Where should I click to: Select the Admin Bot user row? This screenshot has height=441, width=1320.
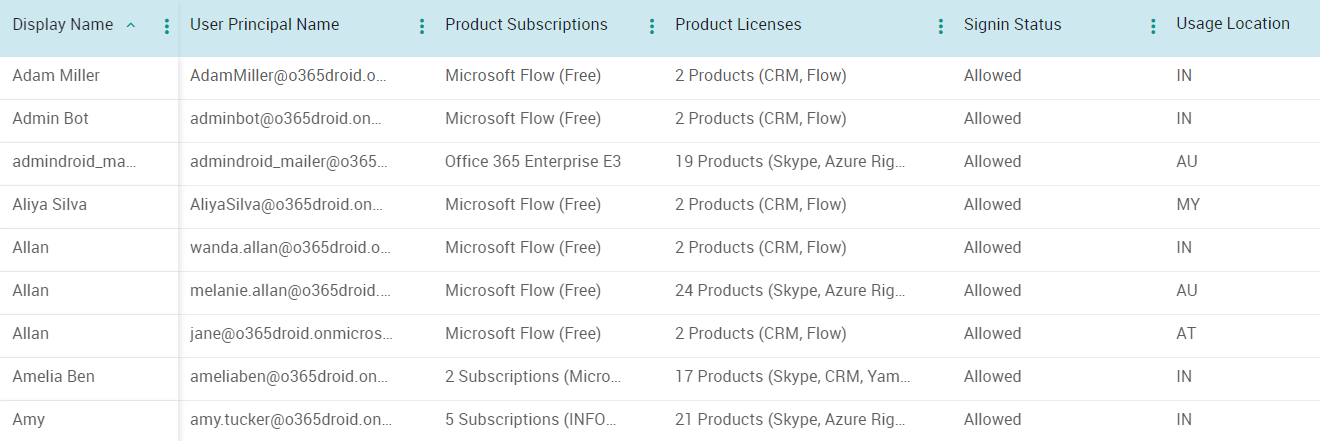coord(50,119)
